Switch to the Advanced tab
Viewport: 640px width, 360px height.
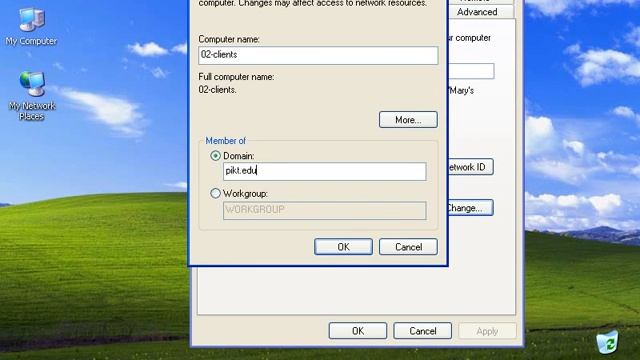(481, 12)
